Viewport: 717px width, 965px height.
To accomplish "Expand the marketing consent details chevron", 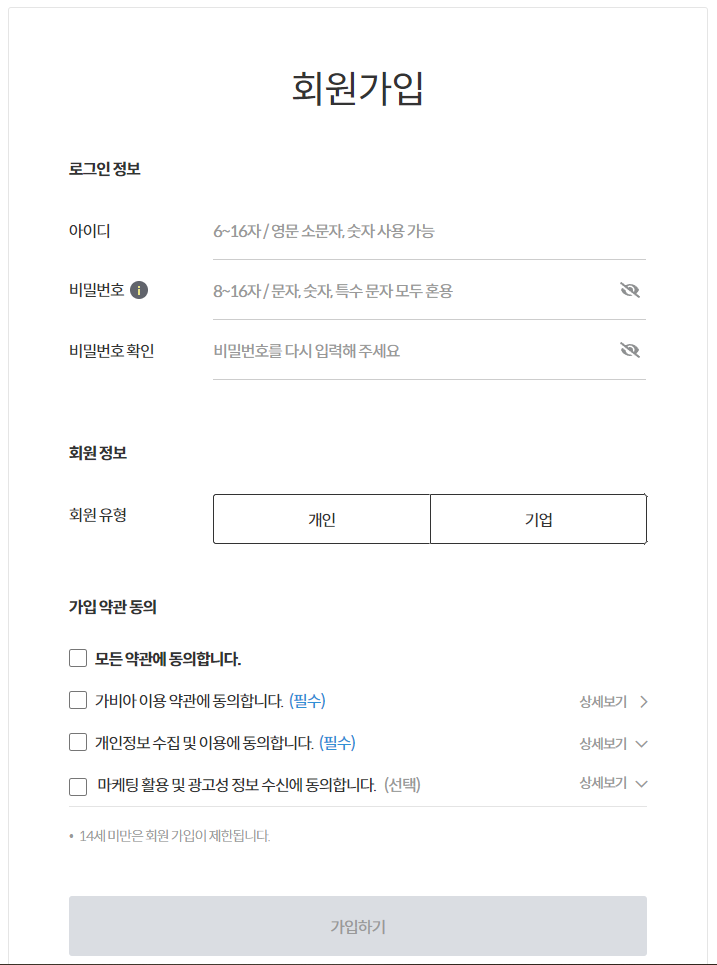I will click(643, 785).
